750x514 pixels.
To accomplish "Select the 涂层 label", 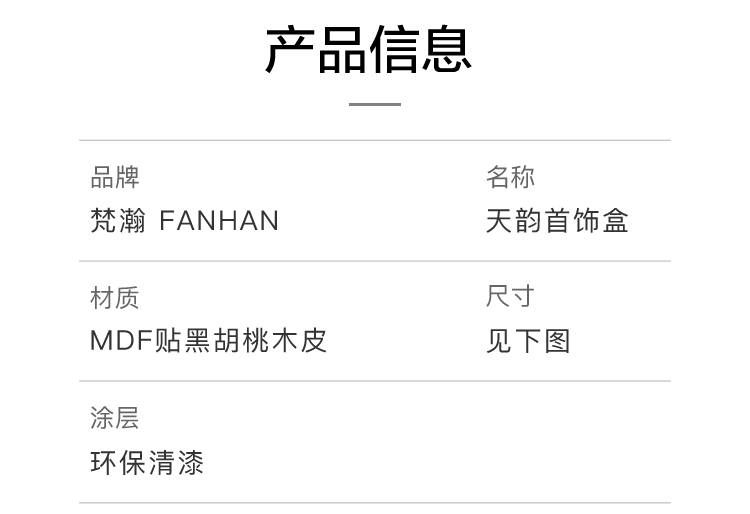I will [115, 417].
